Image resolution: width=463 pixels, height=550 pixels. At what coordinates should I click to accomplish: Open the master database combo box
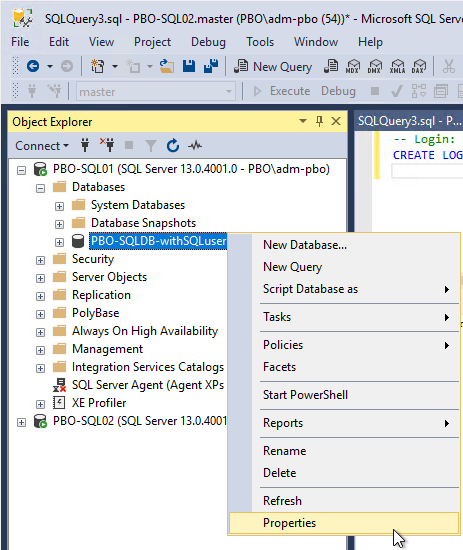[x=156, y=92]
